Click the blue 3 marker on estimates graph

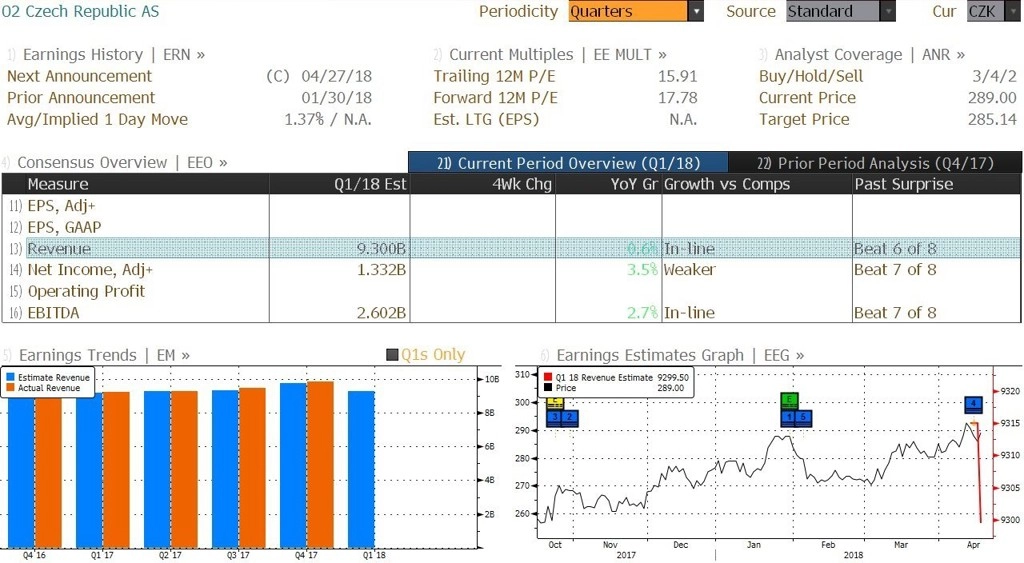coord(554,417)
